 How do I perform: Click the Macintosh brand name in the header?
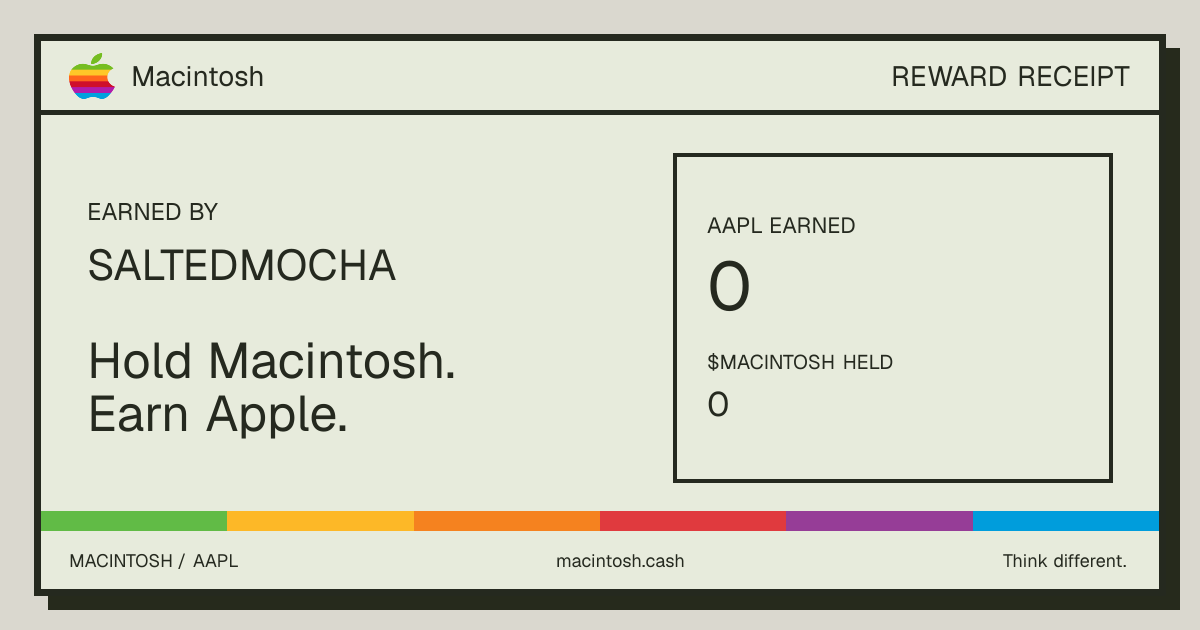(198, 77)
